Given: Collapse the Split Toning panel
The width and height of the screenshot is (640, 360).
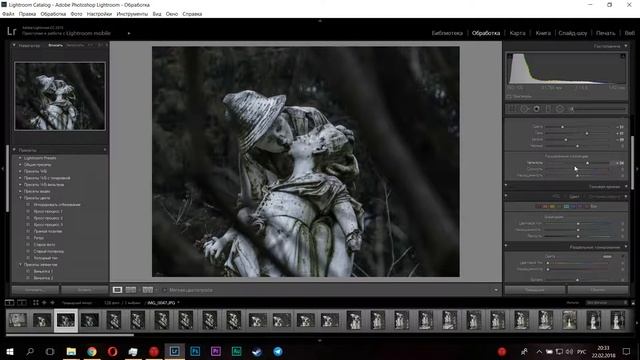Looking at the screenshot, I should click(x=626, y=247).
